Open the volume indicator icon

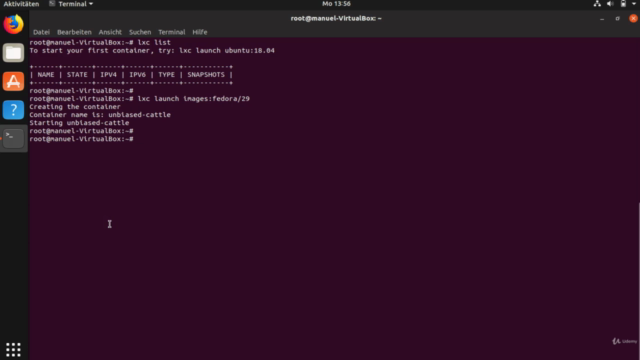pos(610,4)
